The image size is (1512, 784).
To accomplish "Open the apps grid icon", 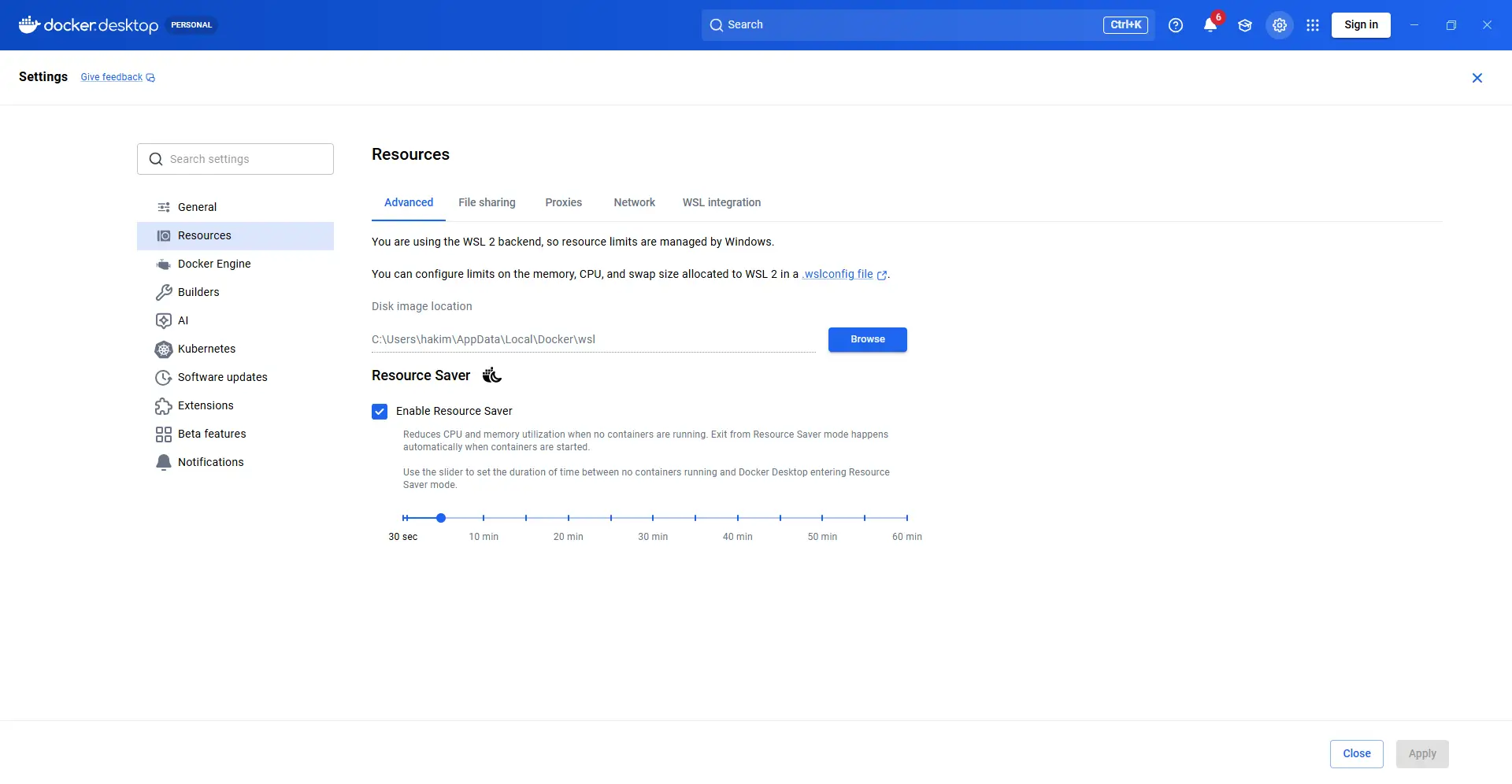I will [x=1313, y=25].
